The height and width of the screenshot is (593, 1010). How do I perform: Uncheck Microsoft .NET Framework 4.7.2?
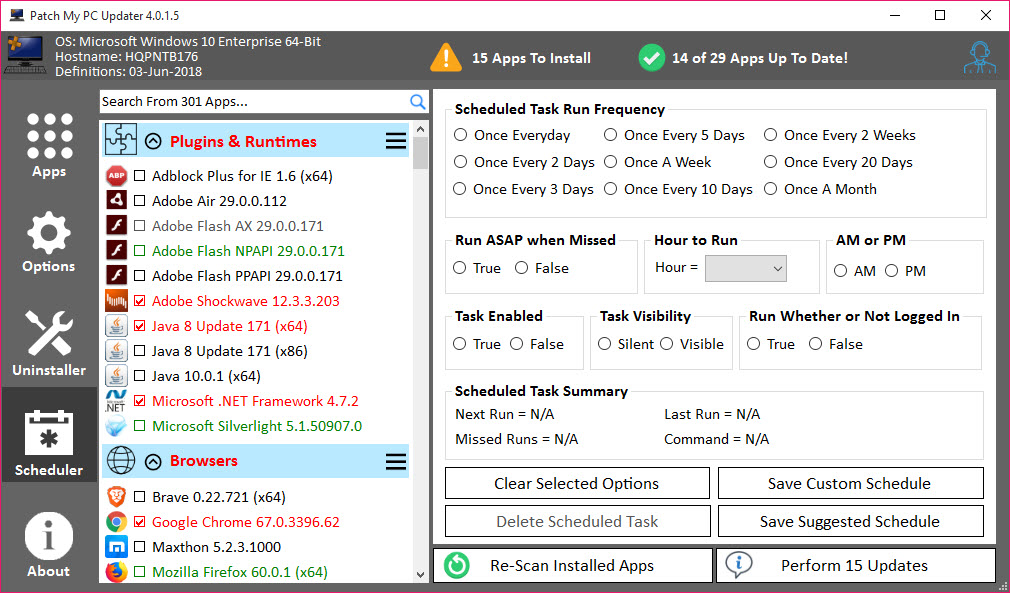coord(139,401)
